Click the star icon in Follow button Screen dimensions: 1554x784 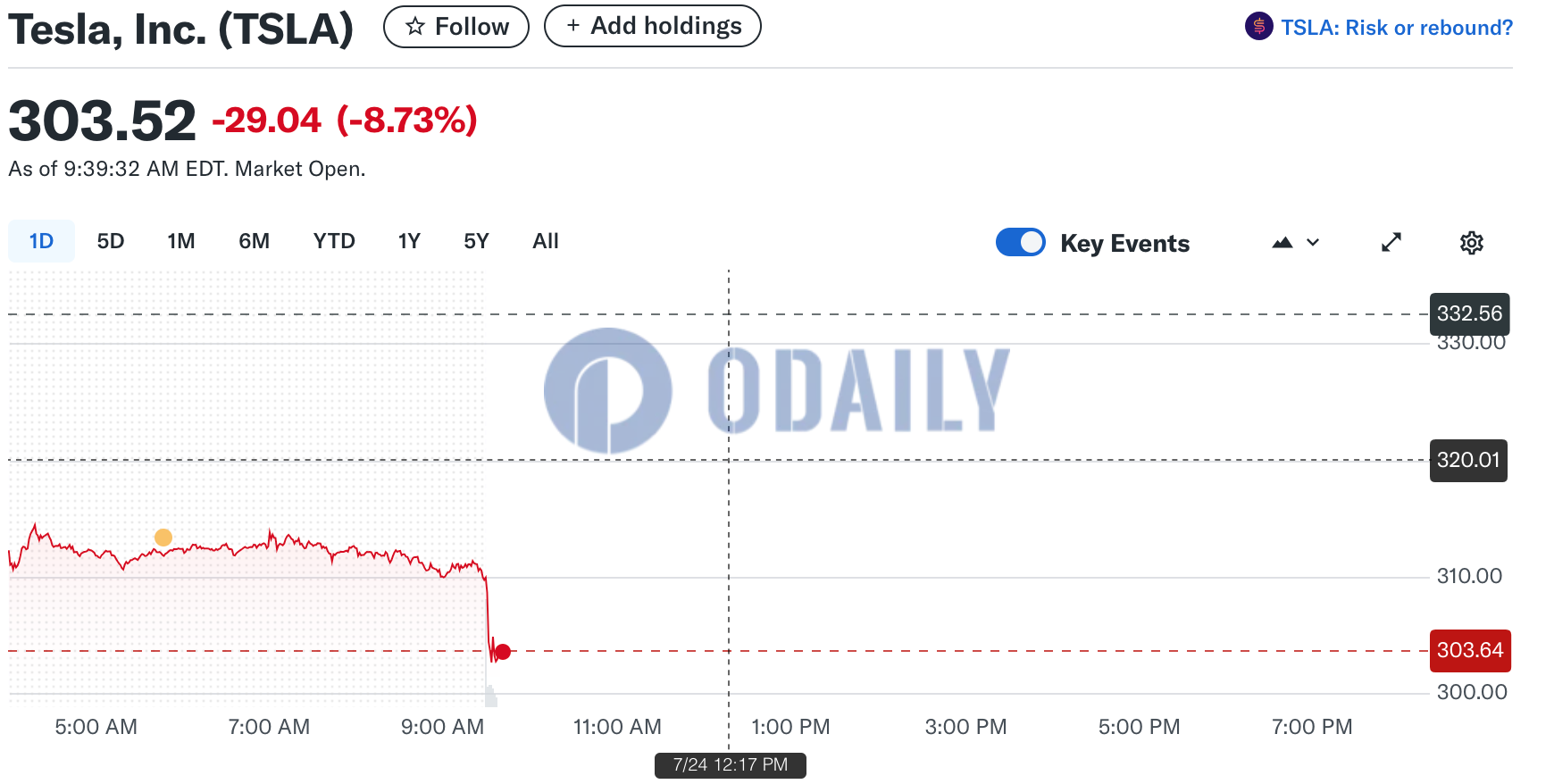(x=414, y=27)
